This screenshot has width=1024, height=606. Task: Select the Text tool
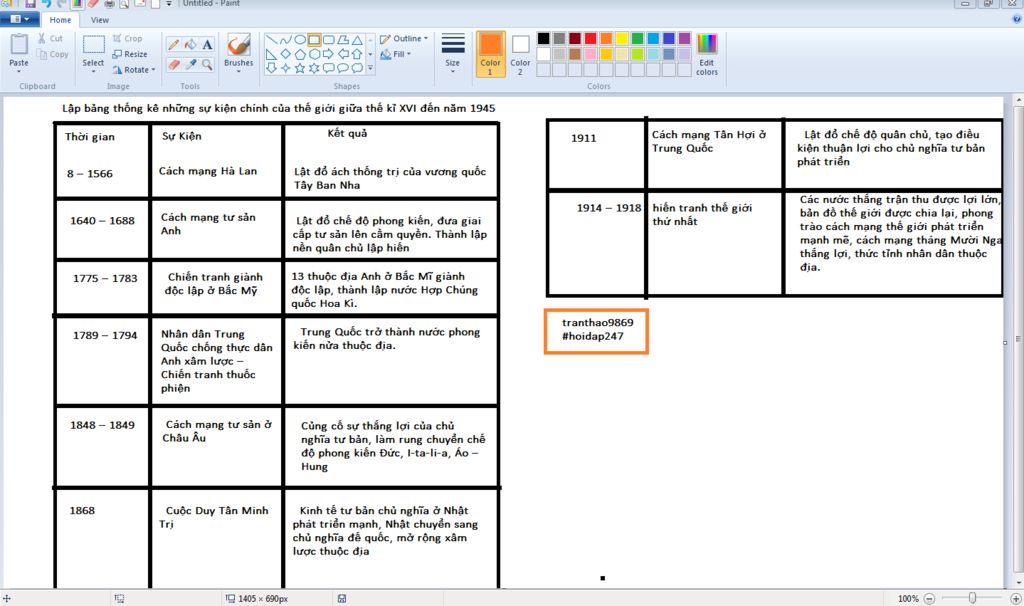tap(207, 44)
